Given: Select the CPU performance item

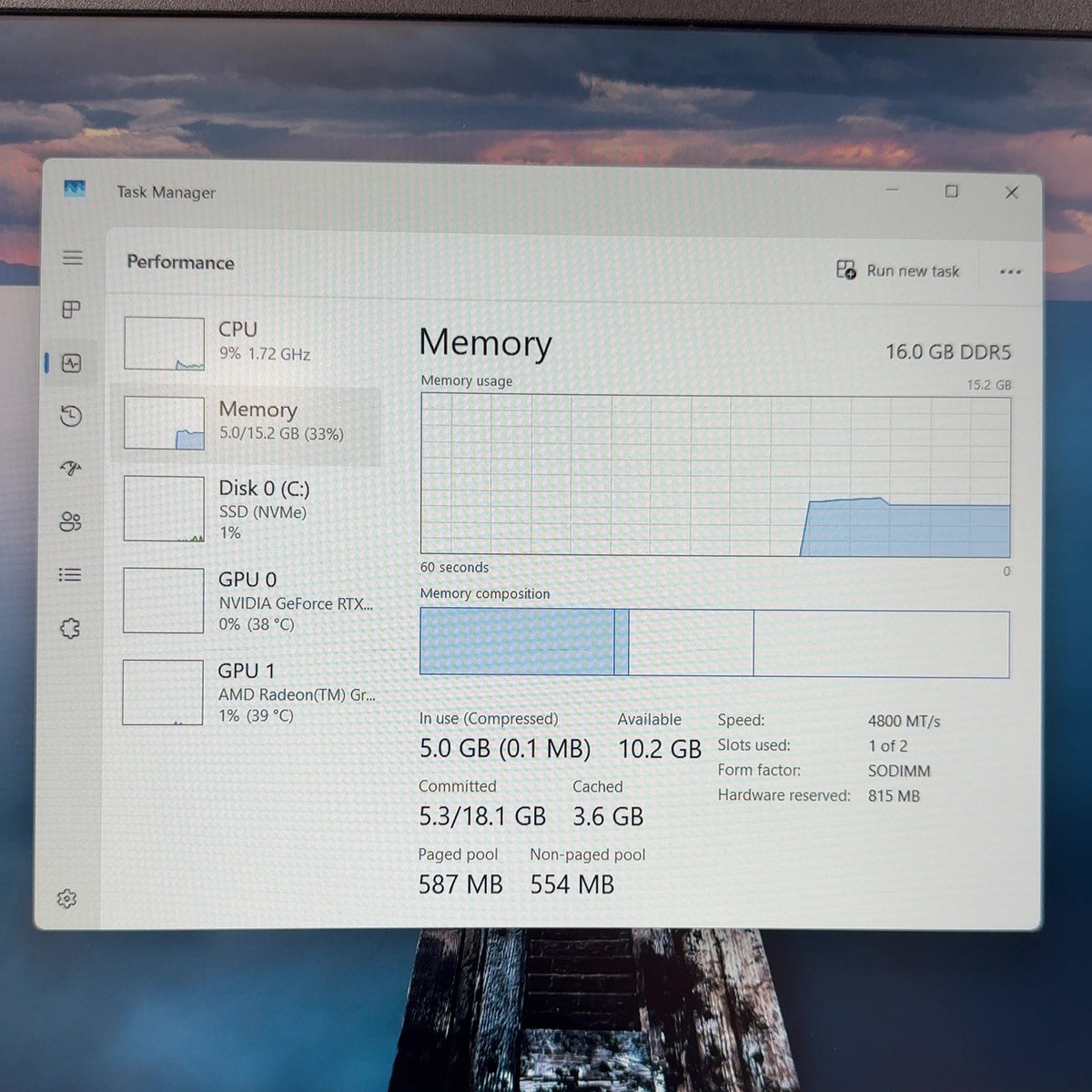Looking at the screenshot, I should (x=246, y=342).
